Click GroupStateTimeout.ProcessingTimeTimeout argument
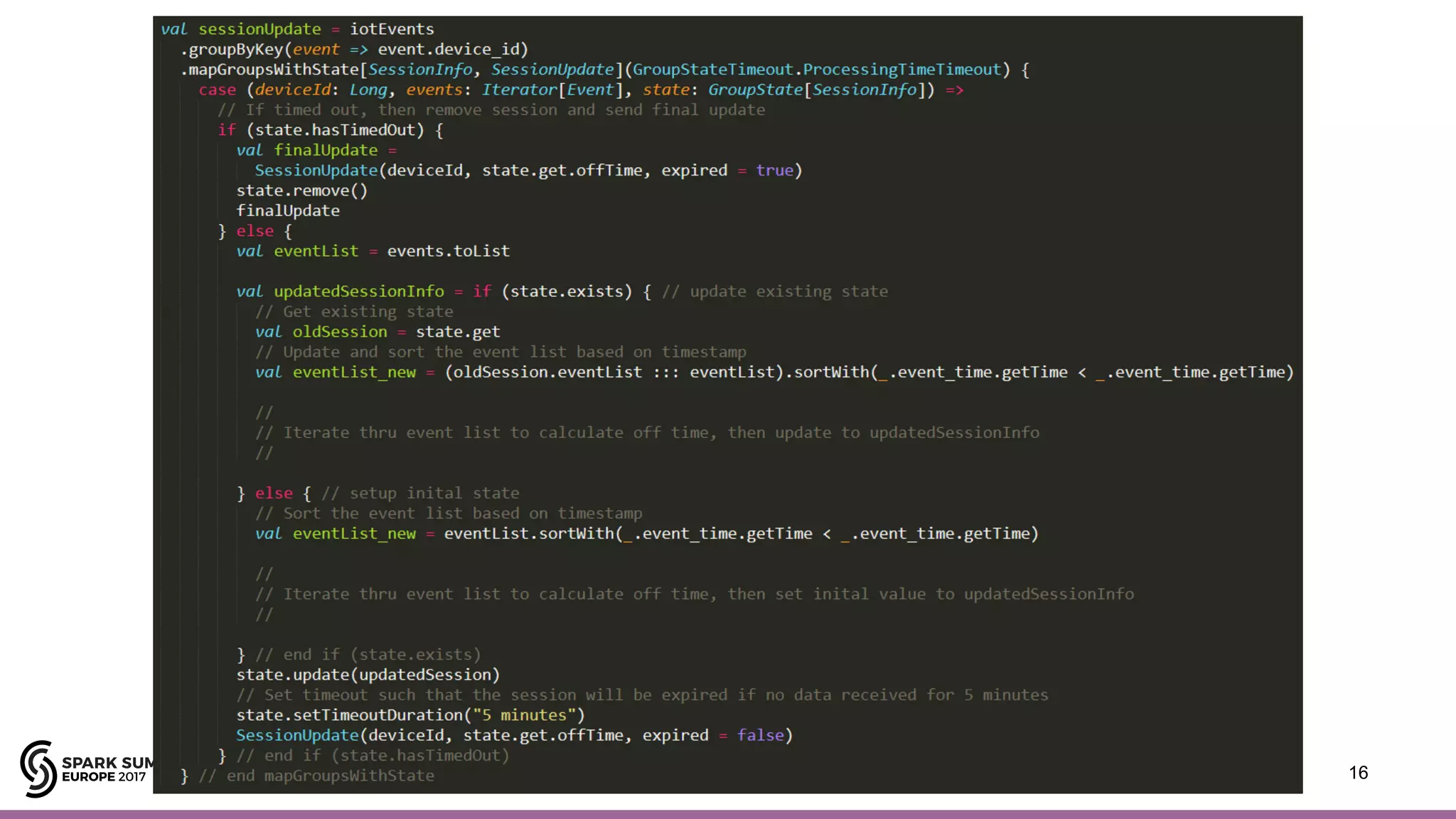The width and height of the screenshot is (1456, 819). (817, 70)
